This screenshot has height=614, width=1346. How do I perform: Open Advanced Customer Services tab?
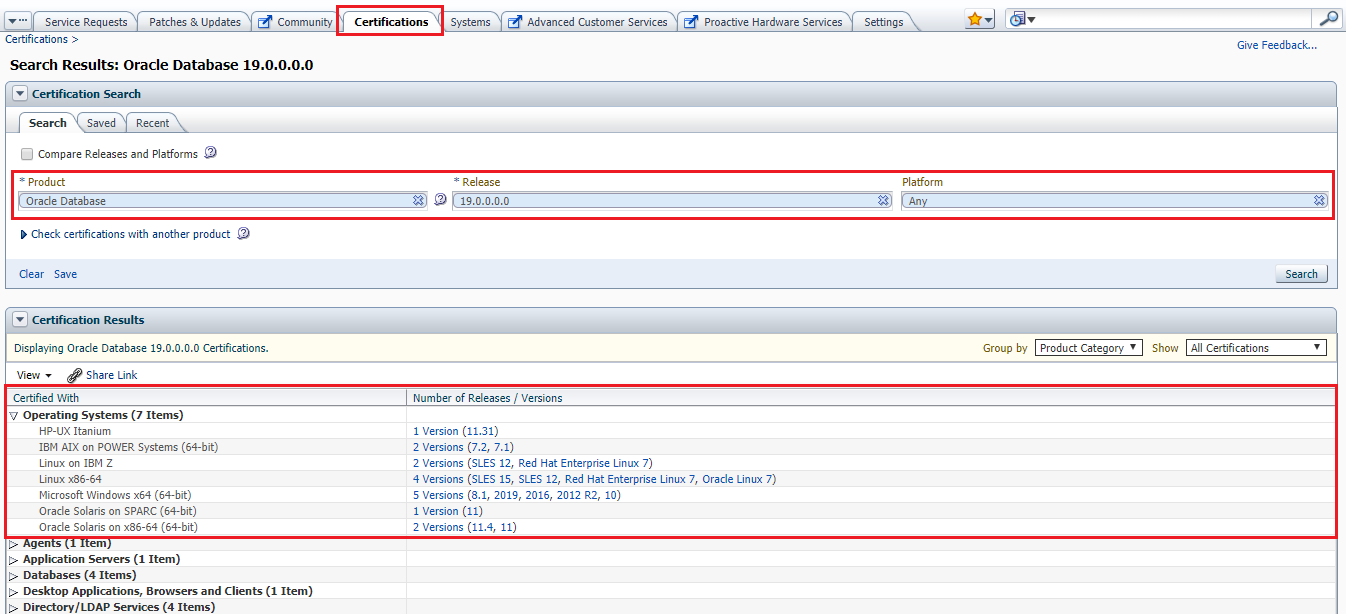pos(588,22)
